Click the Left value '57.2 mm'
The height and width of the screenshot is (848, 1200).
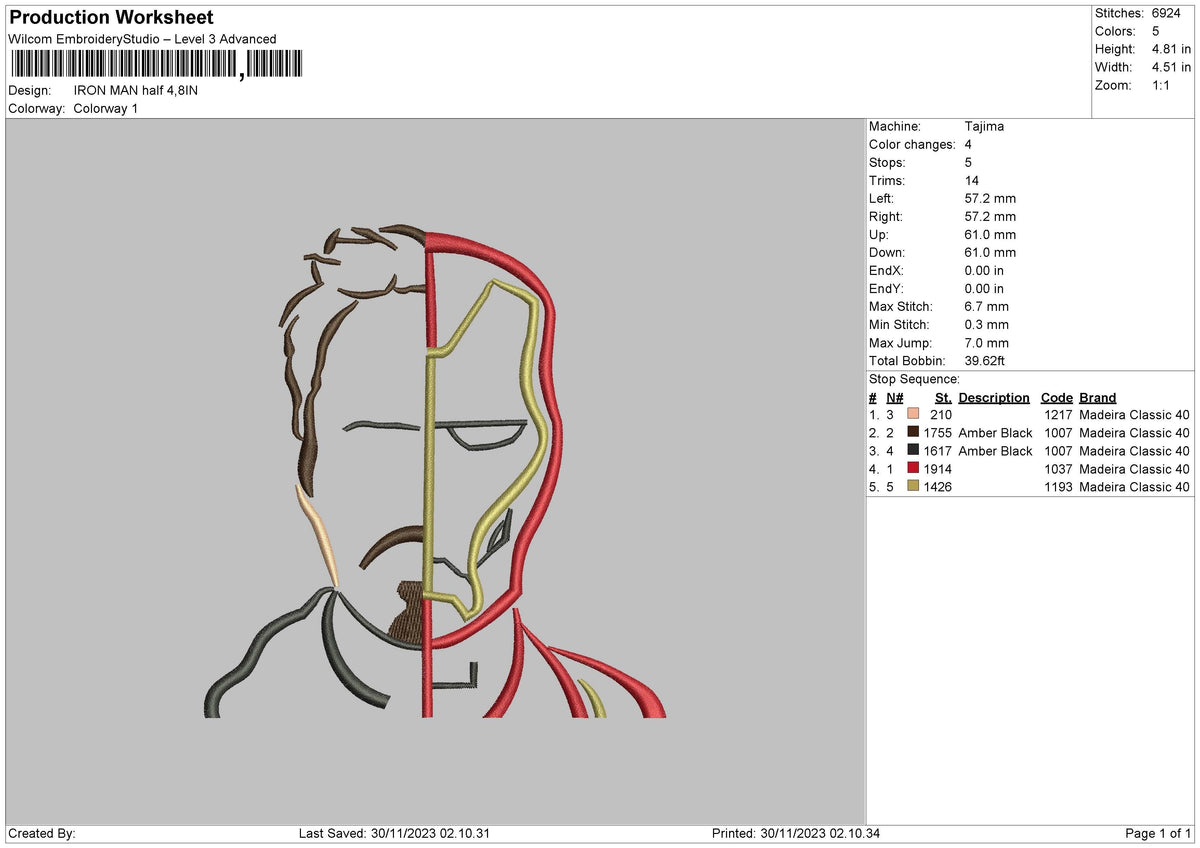[x=990, y=199]
